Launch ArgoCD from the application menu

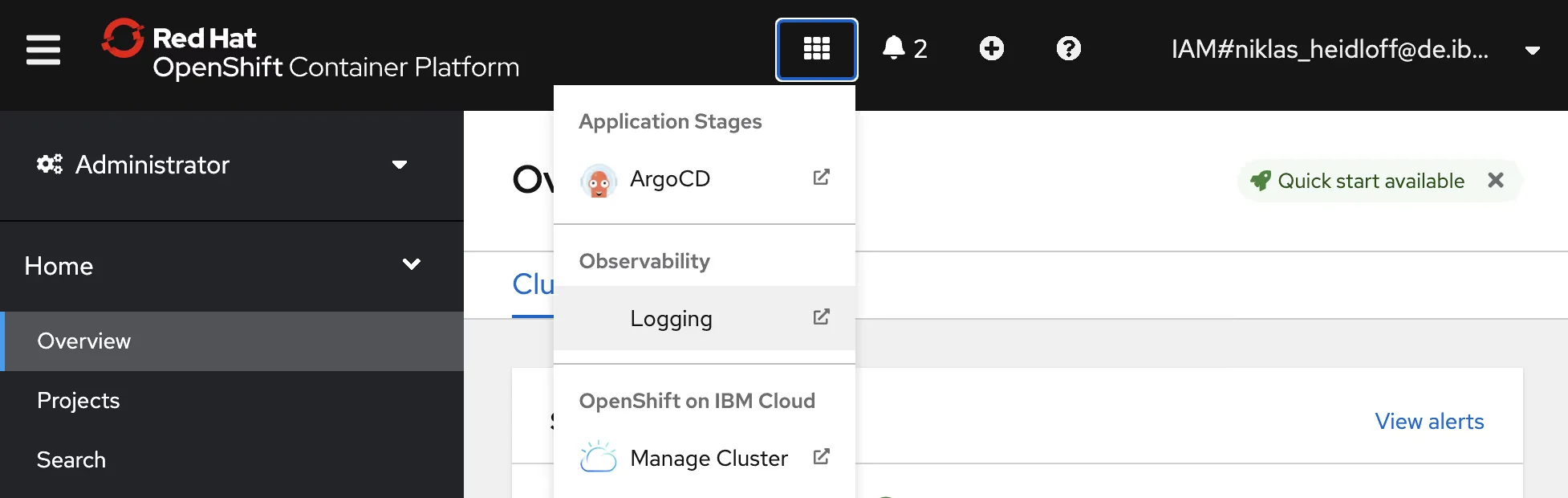705,179
